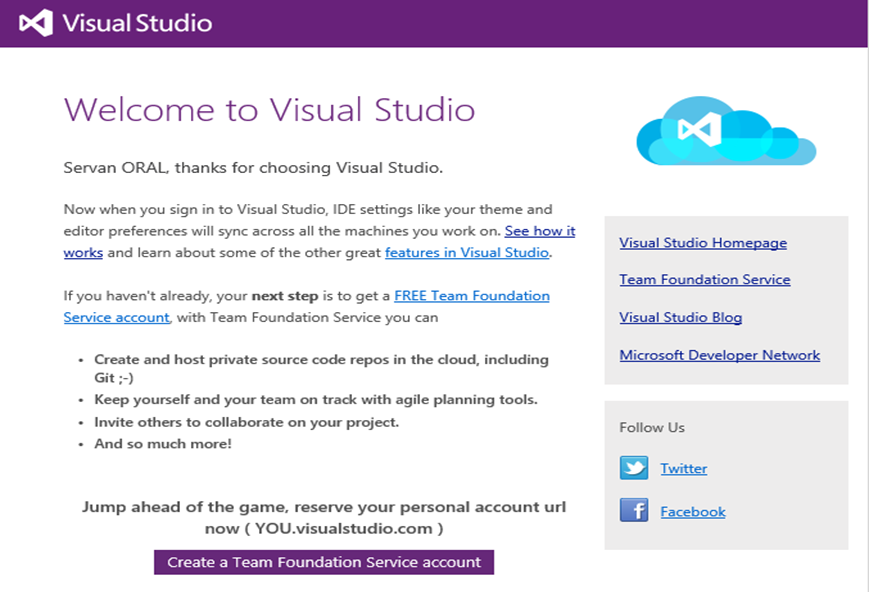Image resolution: width=869 pixels, height=592 pixels.
Task: Click the "And so much more!" bullet
Action: (x=163, y=444)
